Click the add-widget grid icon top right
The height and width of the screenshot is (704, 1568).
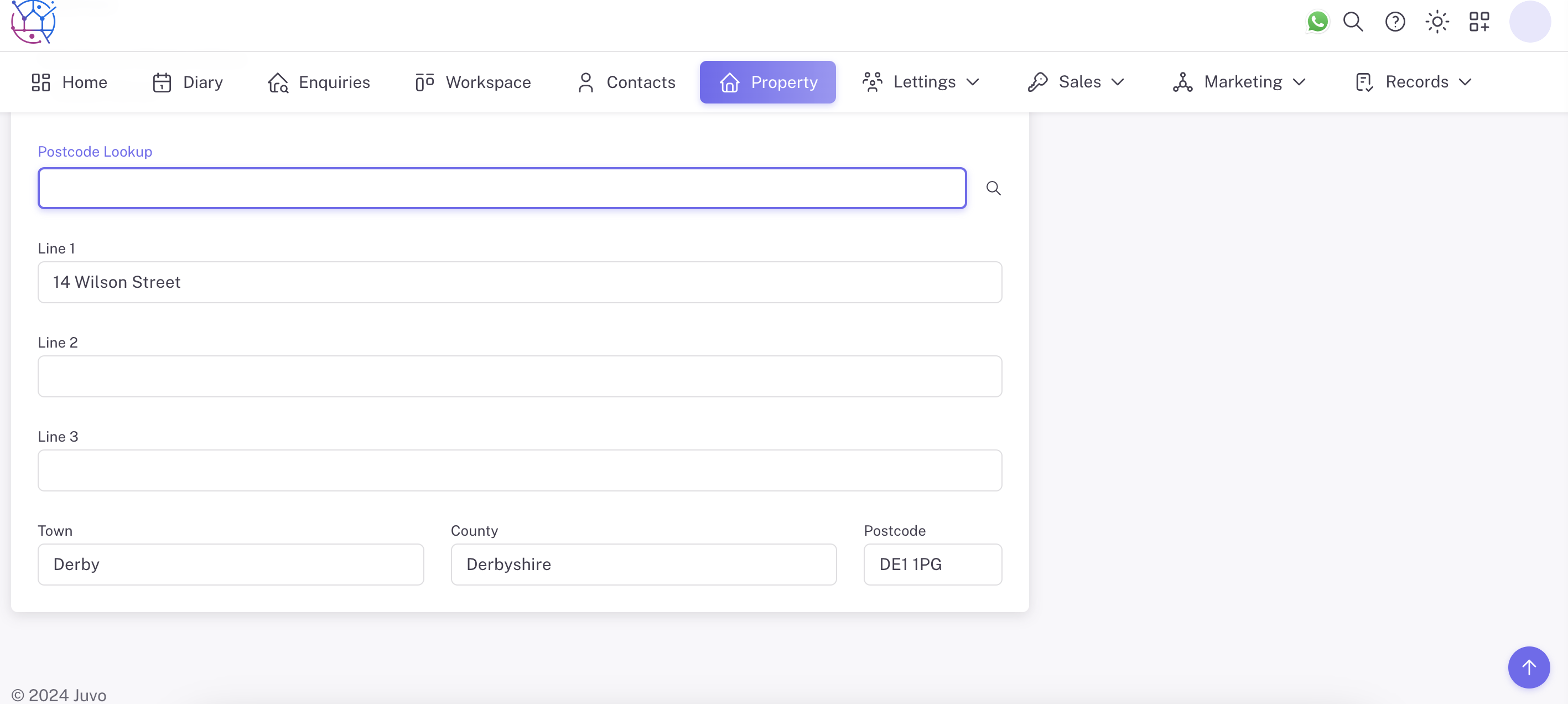coord(1479,22)
